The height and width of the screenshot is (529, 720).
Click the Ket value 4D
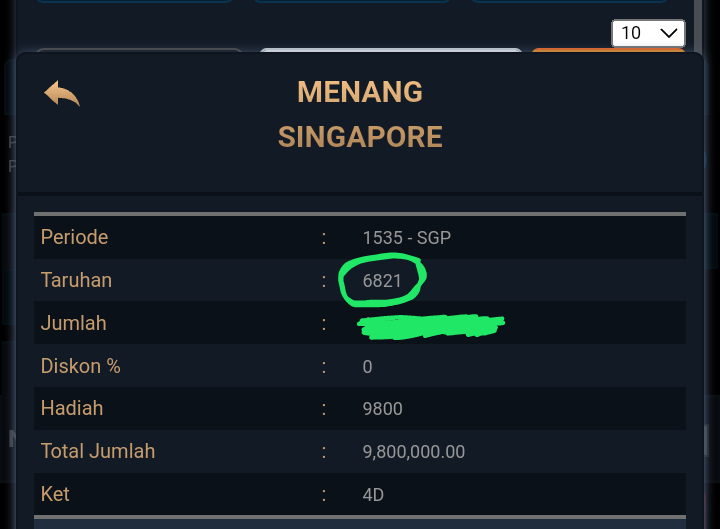coord(373,495)
